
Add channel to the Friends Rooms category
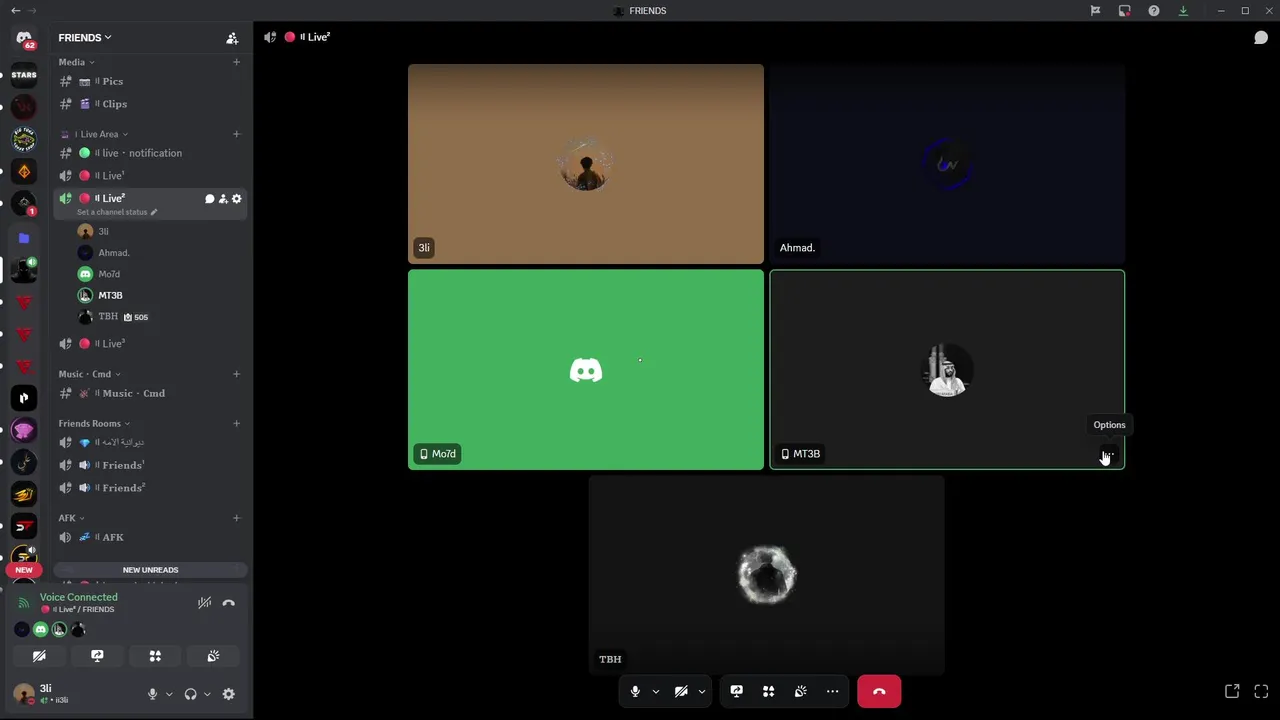click(x=237, y=423)
